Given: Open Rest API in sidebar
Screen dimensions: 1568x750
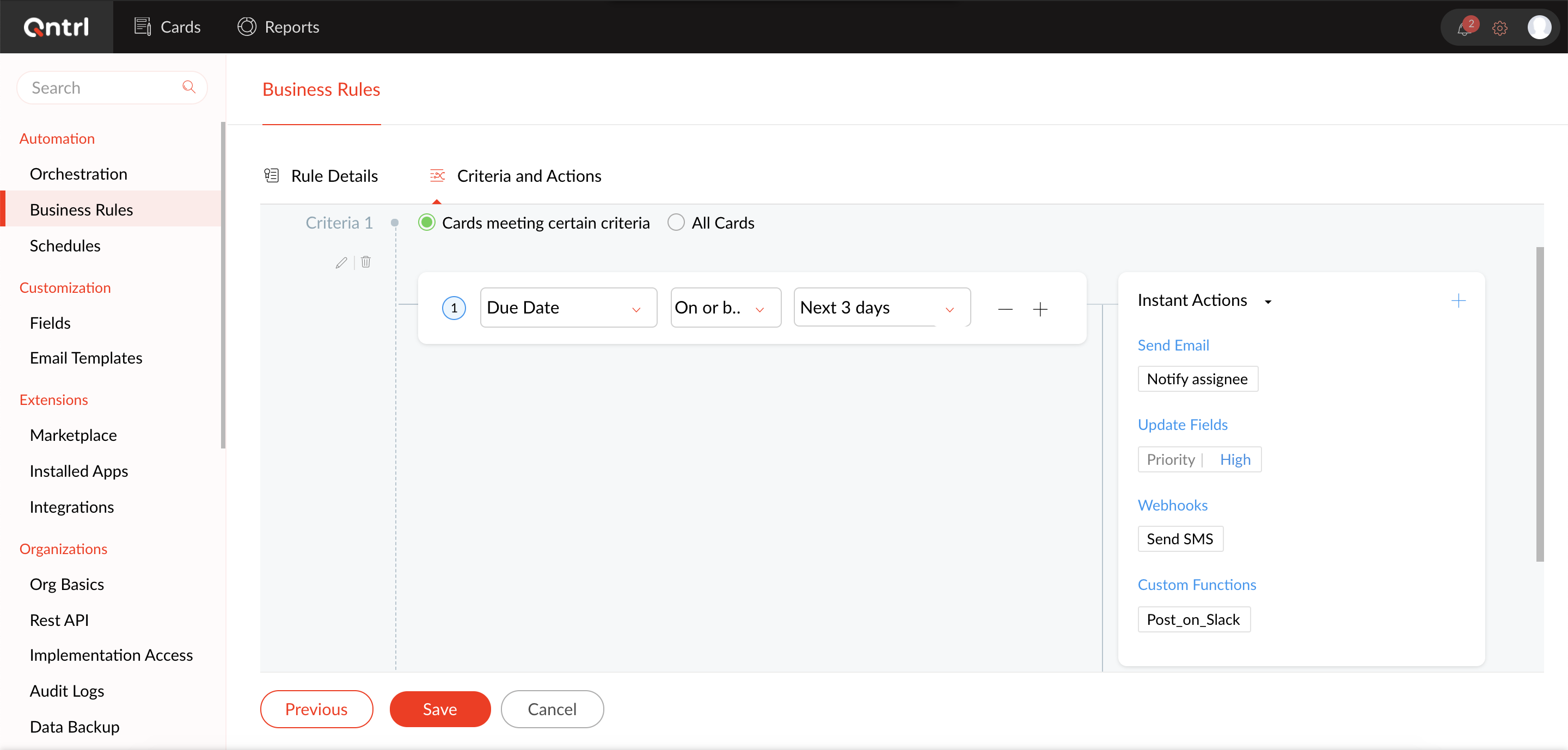Looking at the screenshot, I should click(60, 620).
